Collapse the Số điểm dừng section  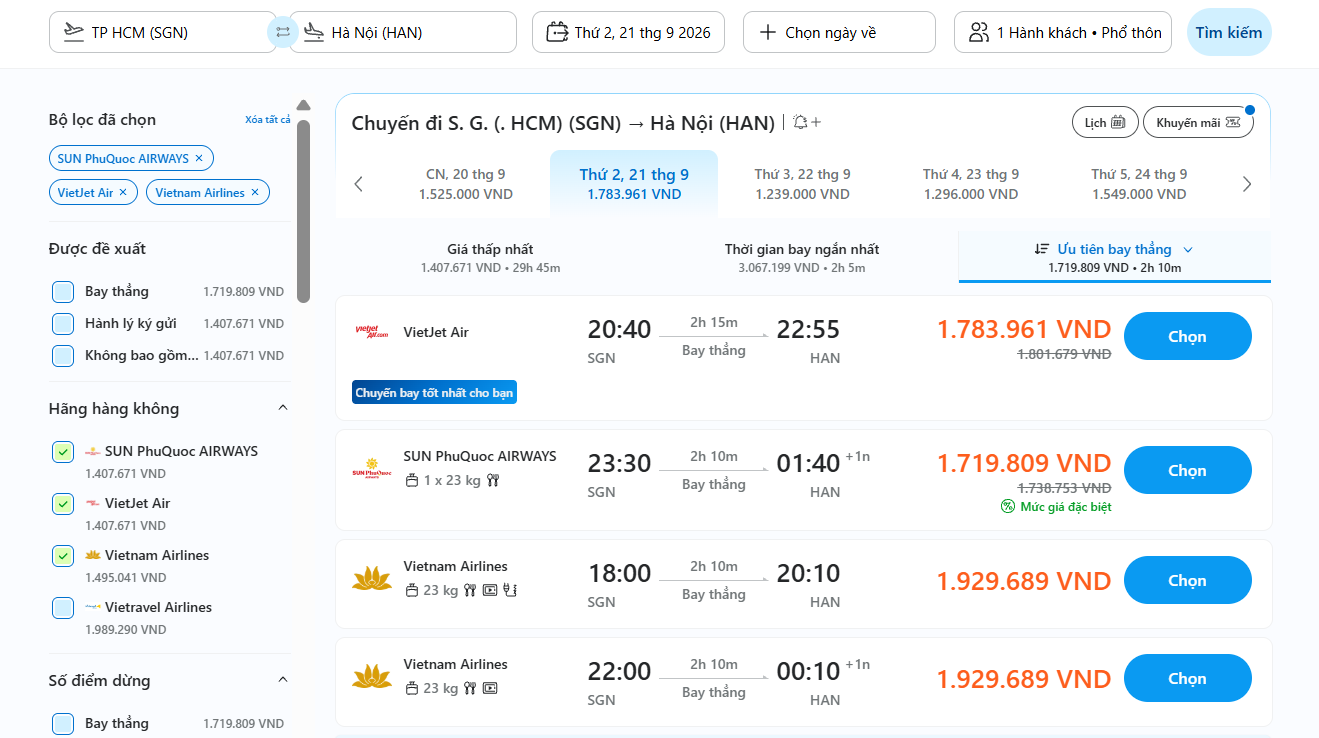pyautogui.click(x=282, y=680)
